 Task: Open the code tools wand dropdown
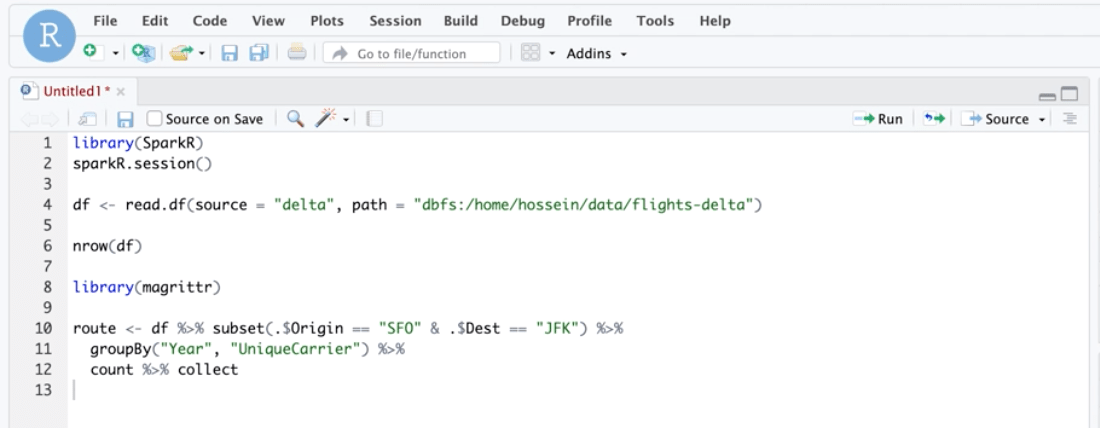point(346,119)
